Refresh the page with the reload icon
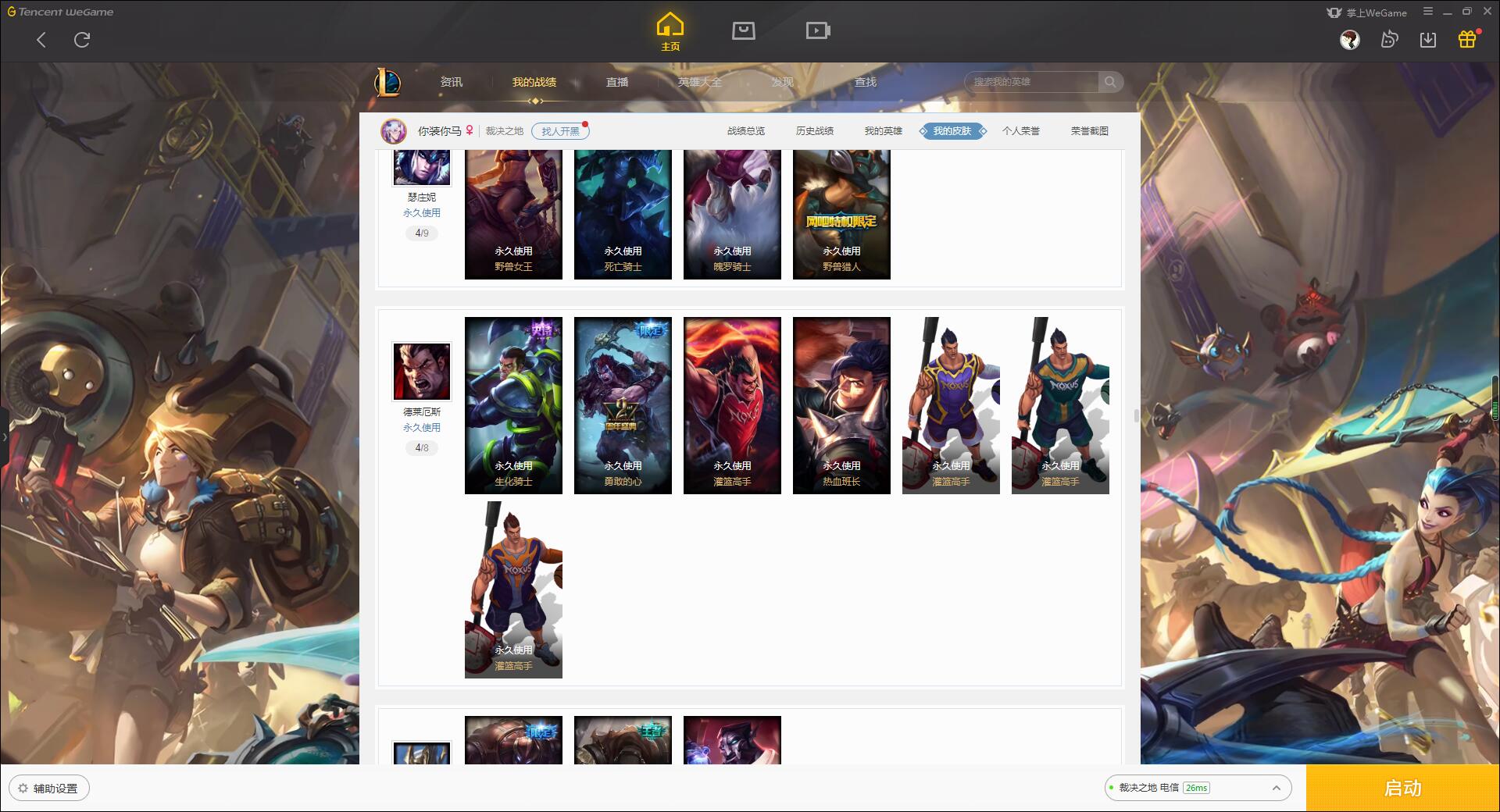Image resolution: width=1500 pixels, height=812 pixels. coord(82,40)
